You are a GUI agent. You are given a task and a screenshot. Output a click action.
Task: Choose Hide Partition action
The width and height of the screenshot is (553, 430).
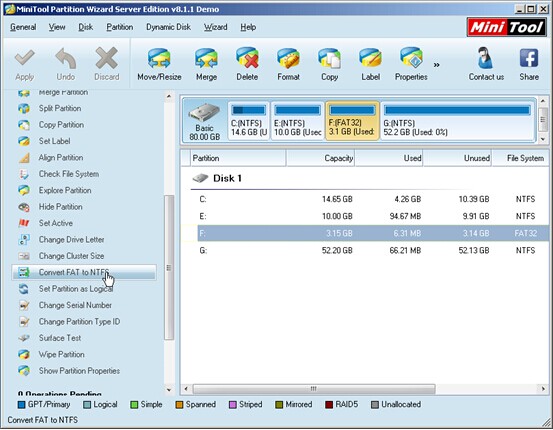coord(60,207)
